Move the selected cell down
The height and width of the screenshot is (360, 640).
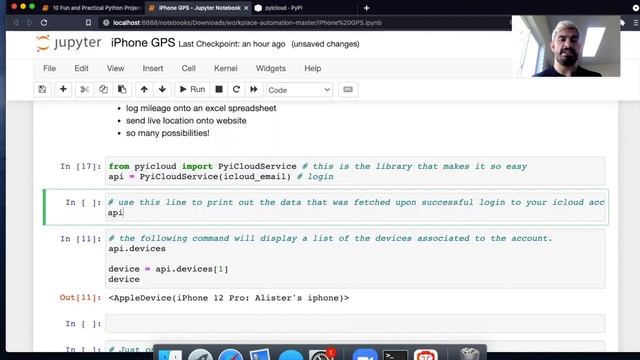coord(162,89)
